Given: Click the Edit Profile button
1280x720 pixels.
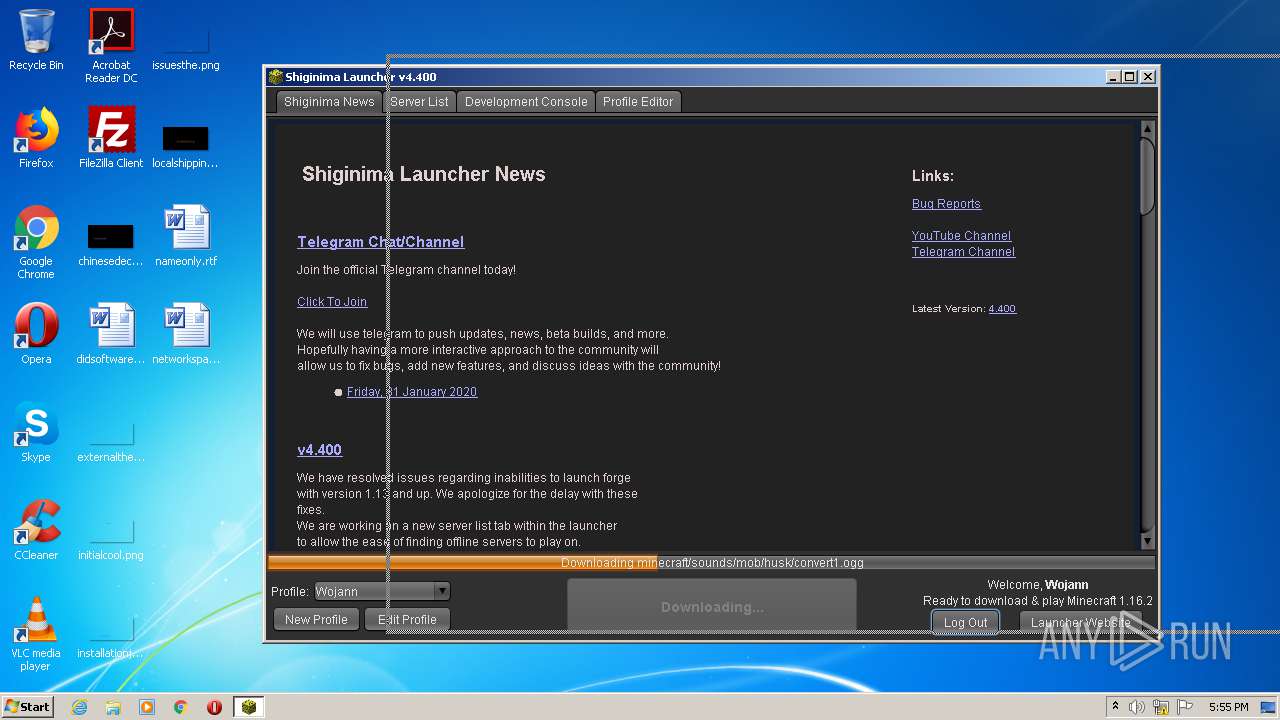Looking at the screenshot, I should (x=407, y=620).
